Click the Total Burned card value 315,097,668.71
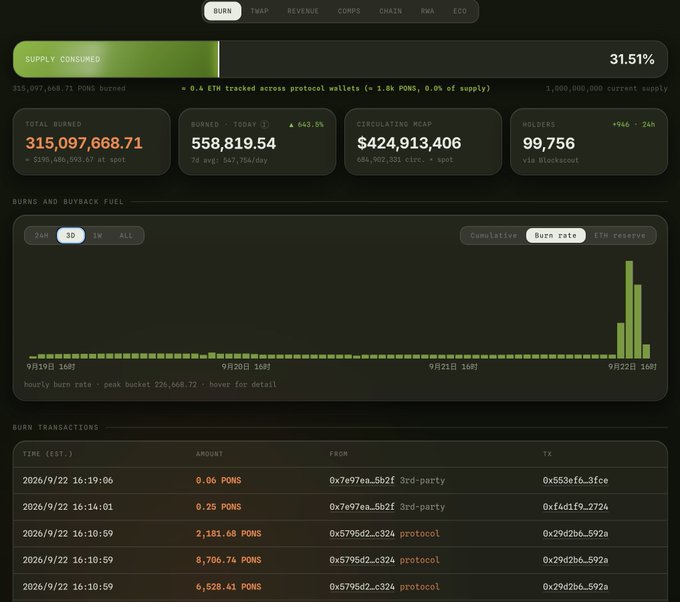This screenshot has width=680, height=602. coord(84,143)
